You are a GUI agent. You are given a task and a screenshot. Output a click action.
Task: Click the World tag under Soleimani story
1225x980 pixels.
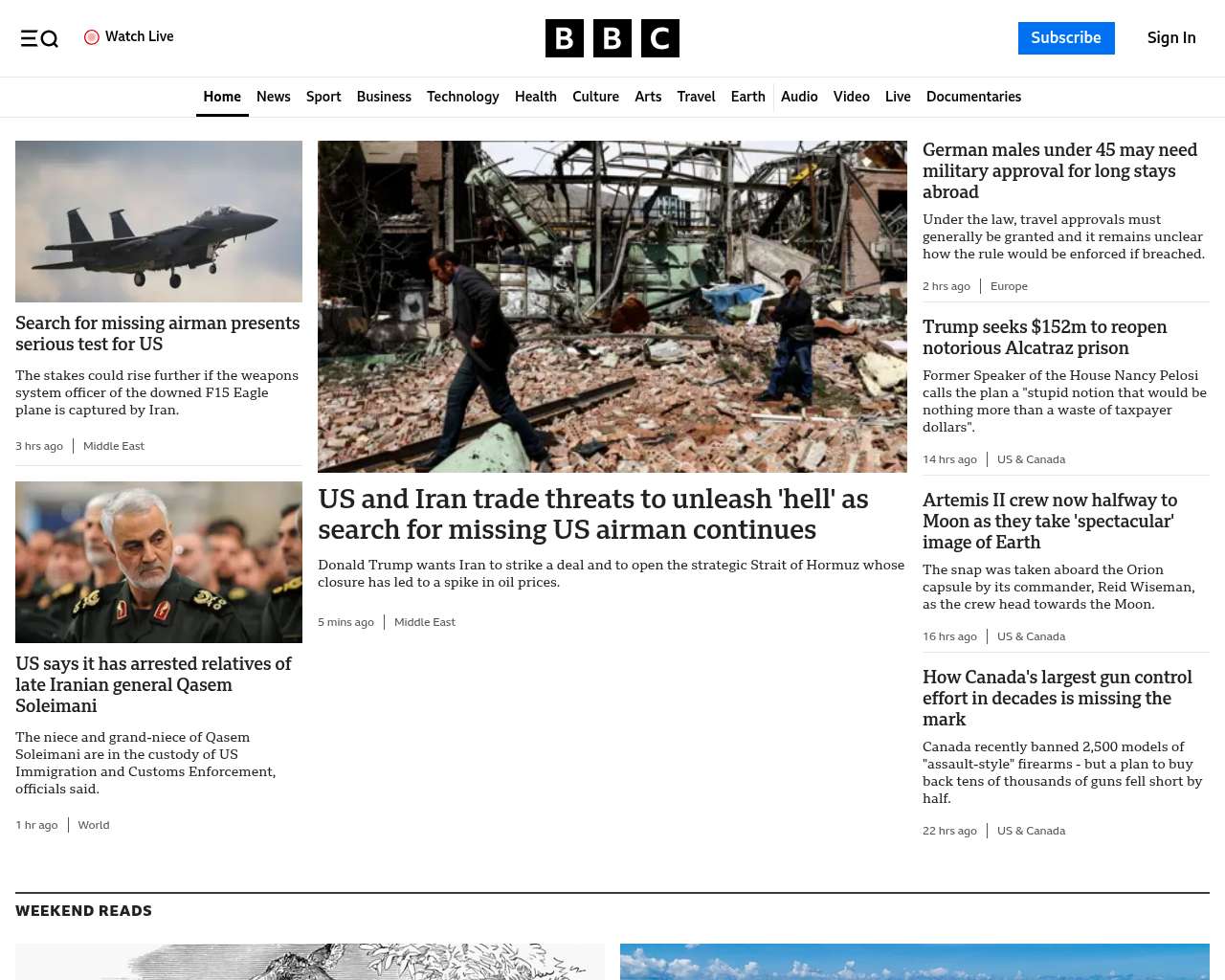coord(94,825)
